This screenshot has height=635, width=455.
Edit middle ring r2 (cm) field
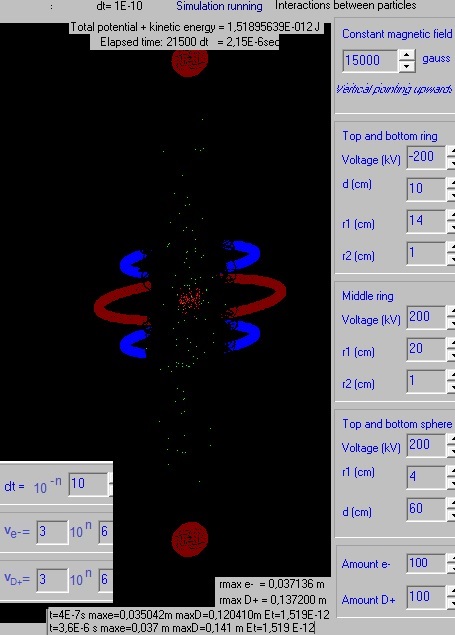coord(426,381)
